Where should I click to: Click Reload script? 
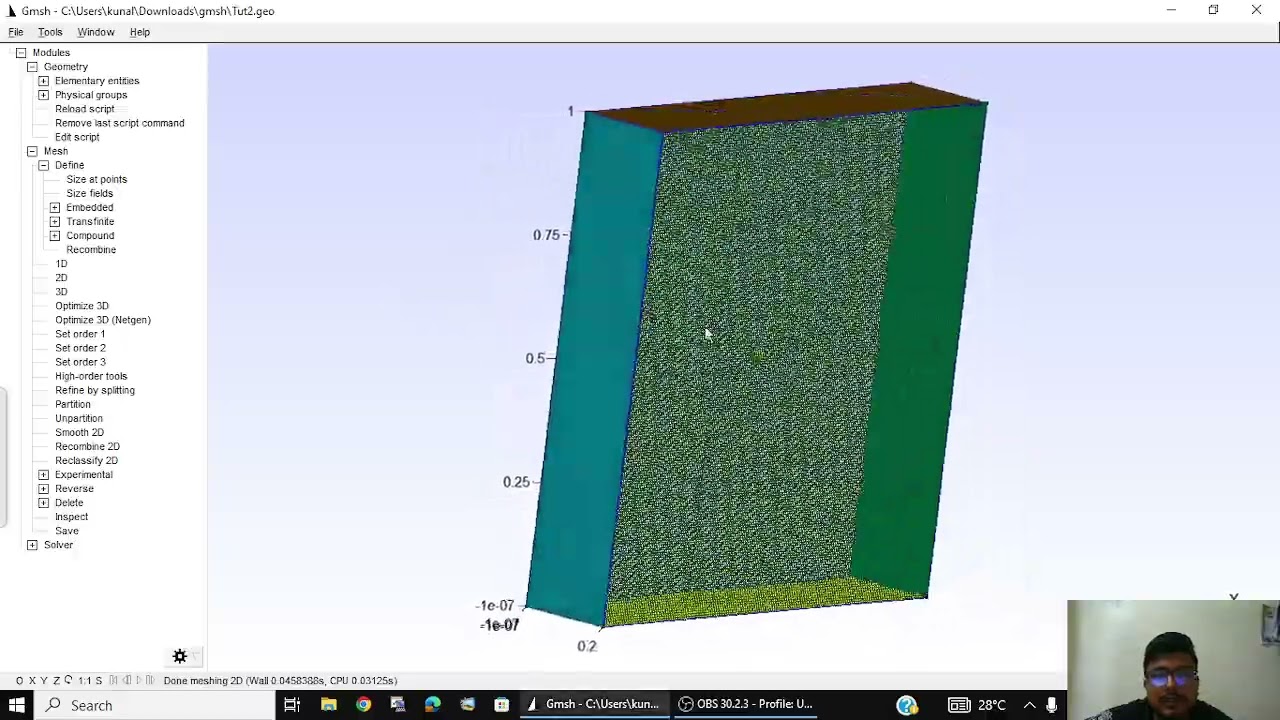[x=85, y=109]
